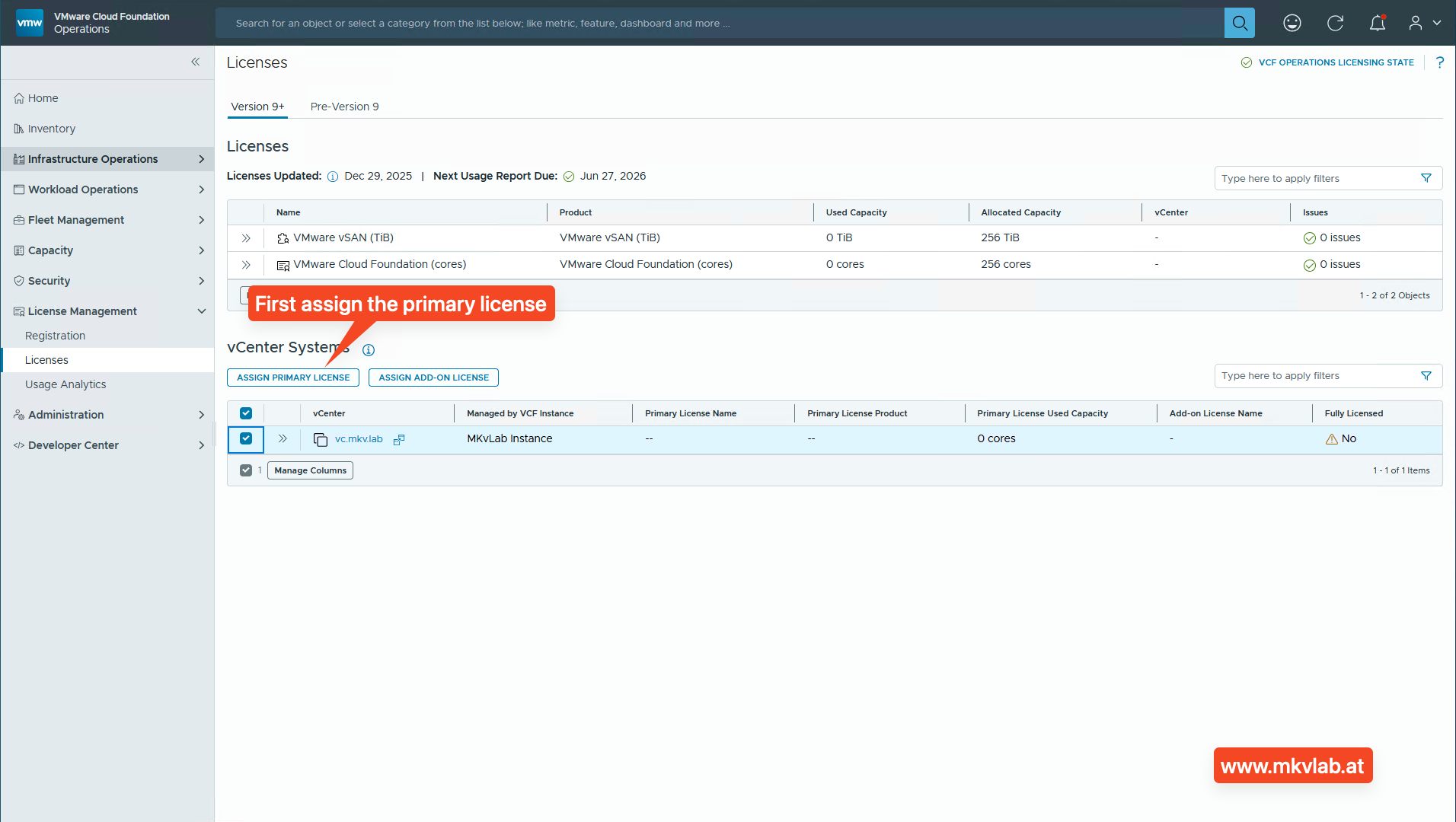Viewport: 1456px width, 822px height.
Task: Click the user account icon top right
Action: click(x=1416, y=23)
